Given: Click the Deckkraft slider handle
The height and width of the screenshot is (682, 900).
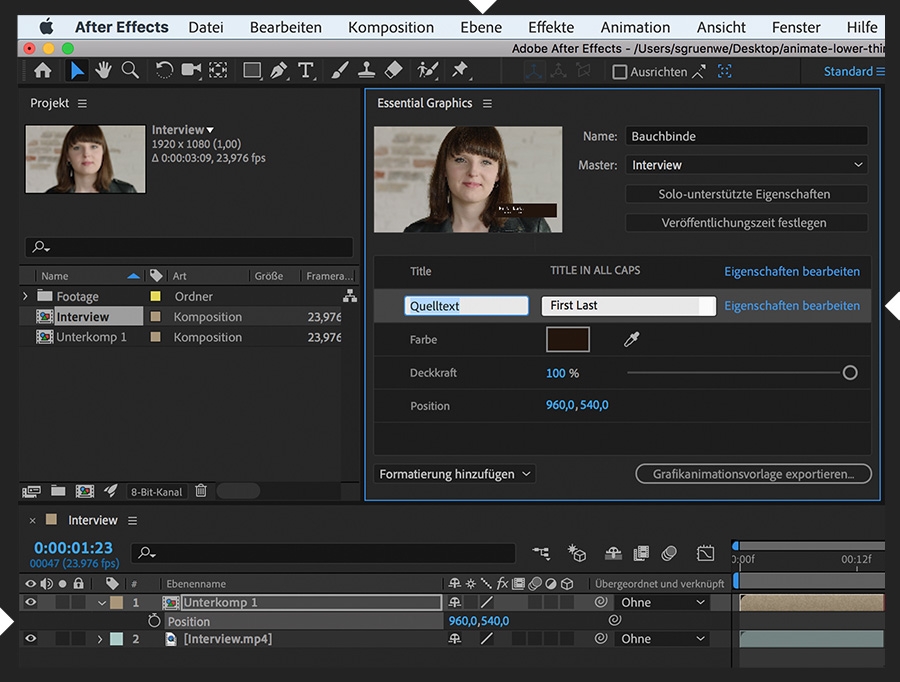Looking at the screenshot, I should pyautogui.click(x=850, y=373).
